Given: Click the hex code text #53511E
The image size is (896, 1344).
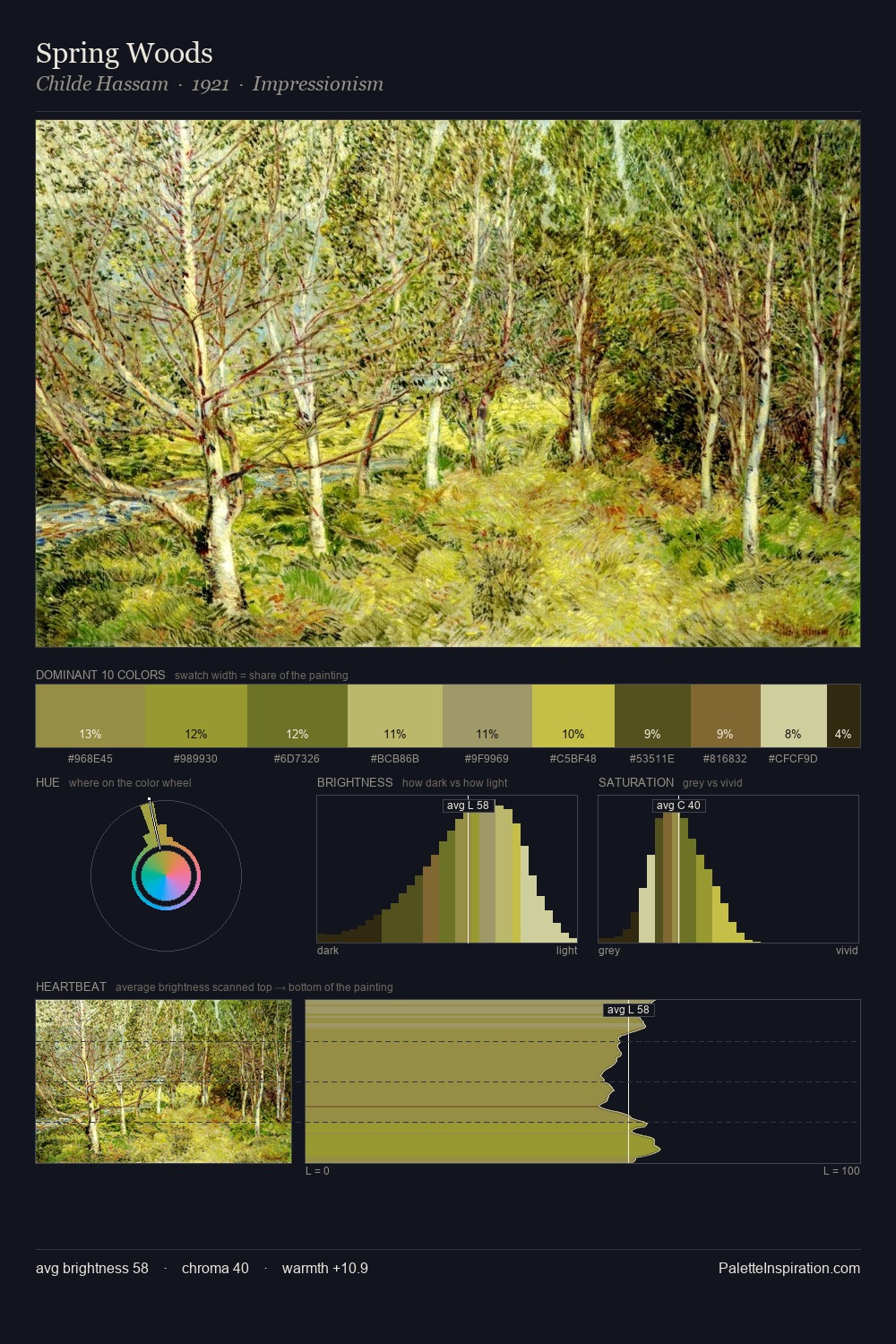Looking at the screenshot, I should click(652, 758).
